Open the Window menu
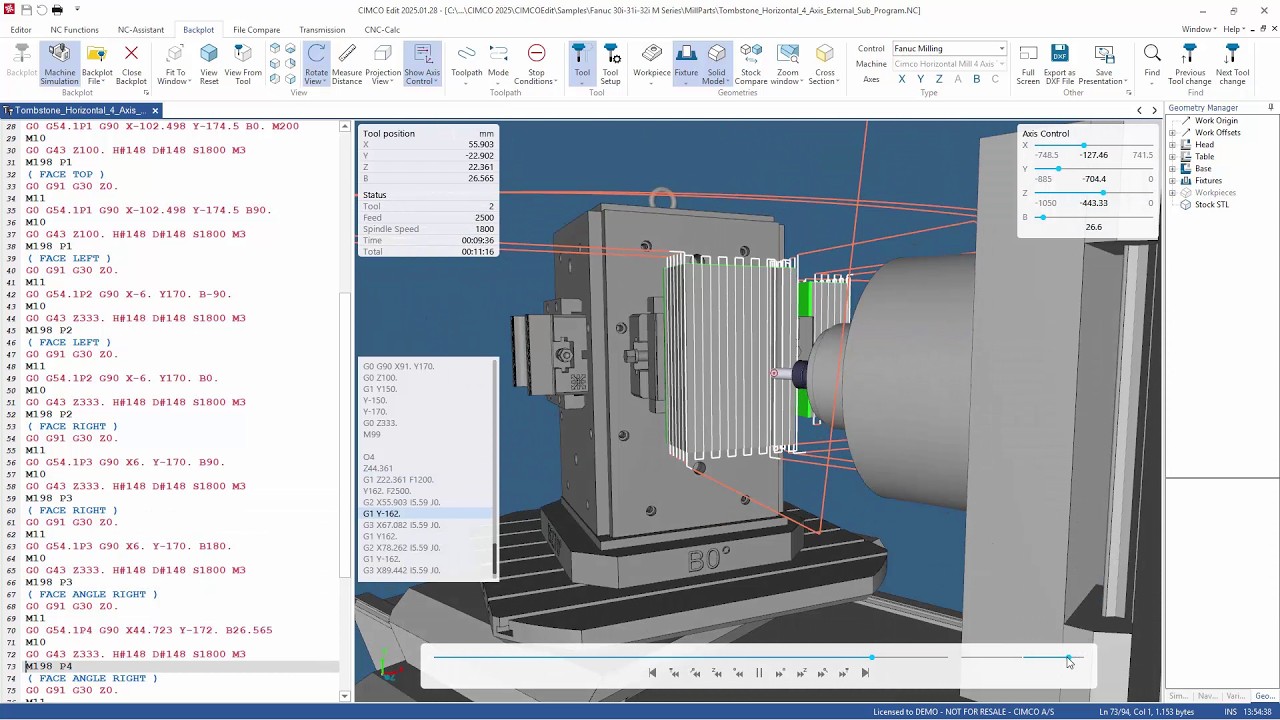Screen dimensions: 1280x720 [x=1197, y=30]
